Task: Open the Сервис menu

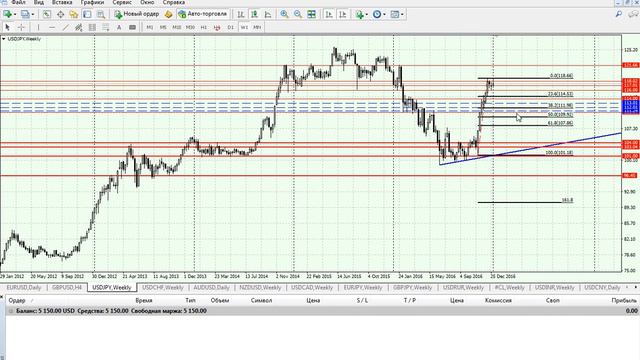Action: point(122,2)
